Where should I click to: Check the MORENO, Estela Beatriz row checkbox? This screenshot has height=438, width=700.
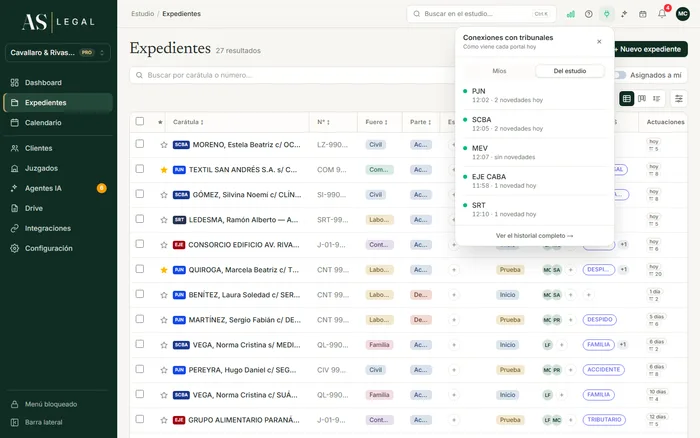click(x=140, y=144)
